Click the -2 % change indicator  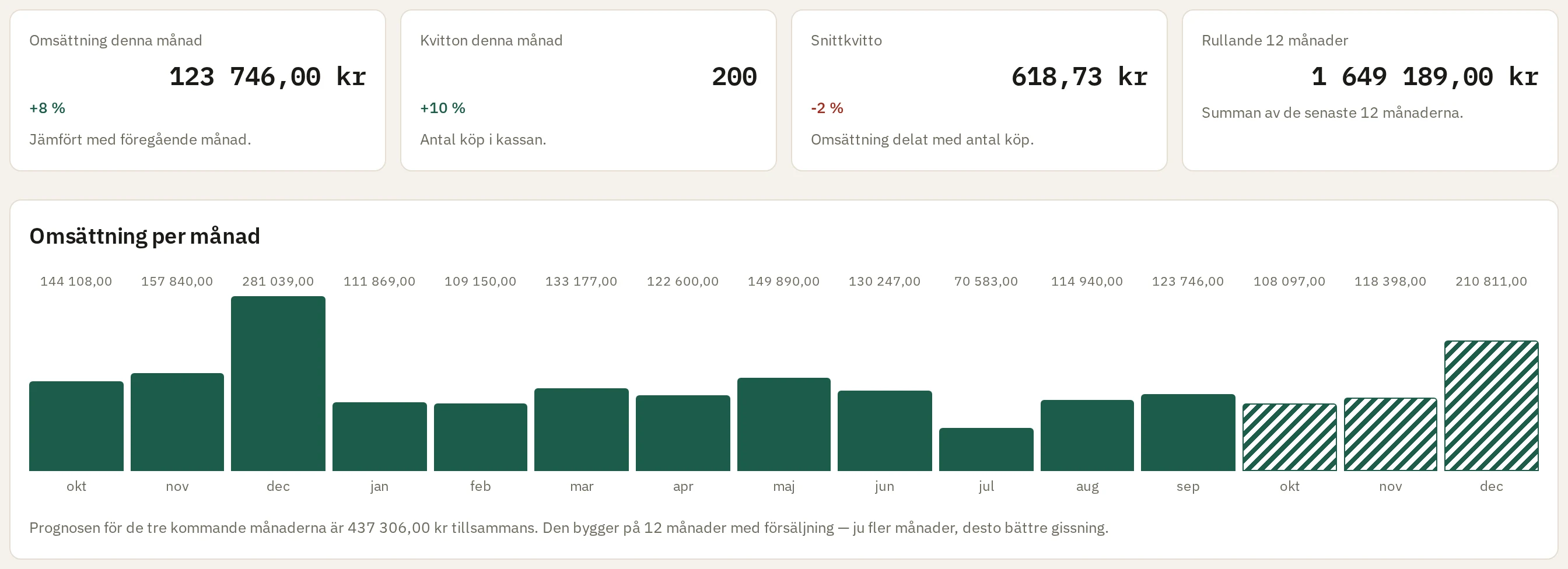coord(827,108)
